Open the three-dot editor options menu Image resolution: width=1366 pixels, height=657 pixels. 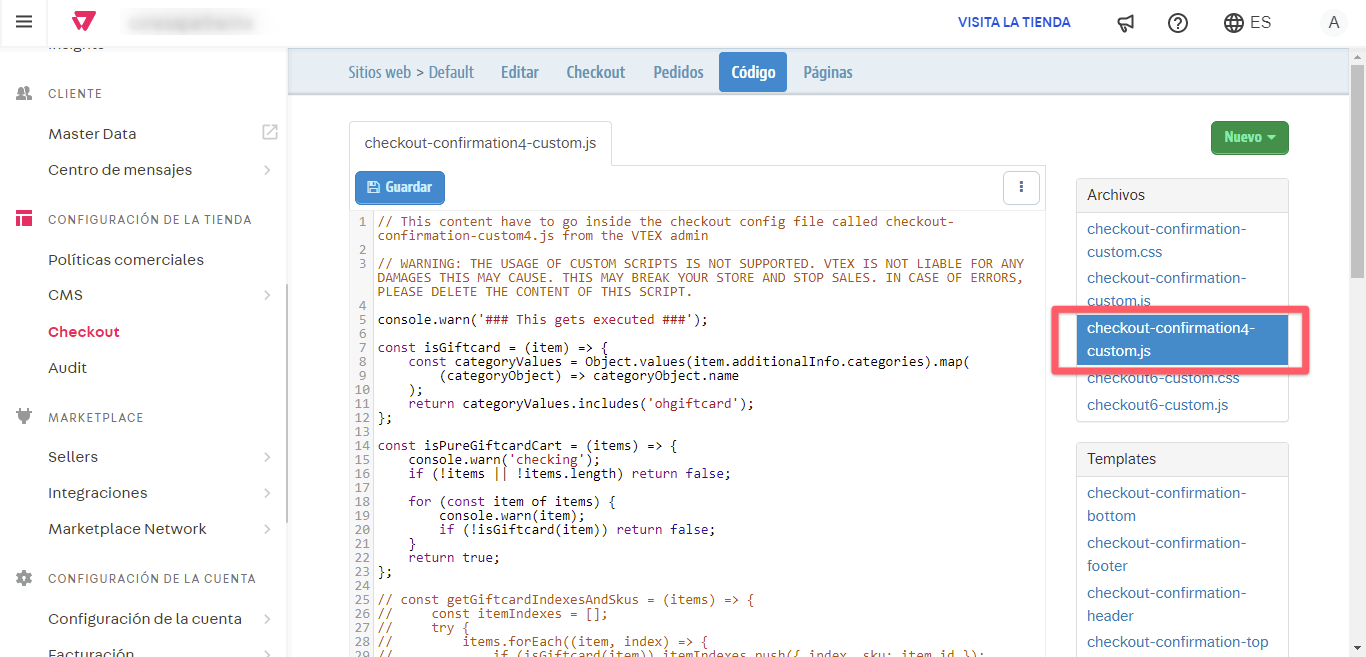pyautogui.click(x=1021, y=187)
